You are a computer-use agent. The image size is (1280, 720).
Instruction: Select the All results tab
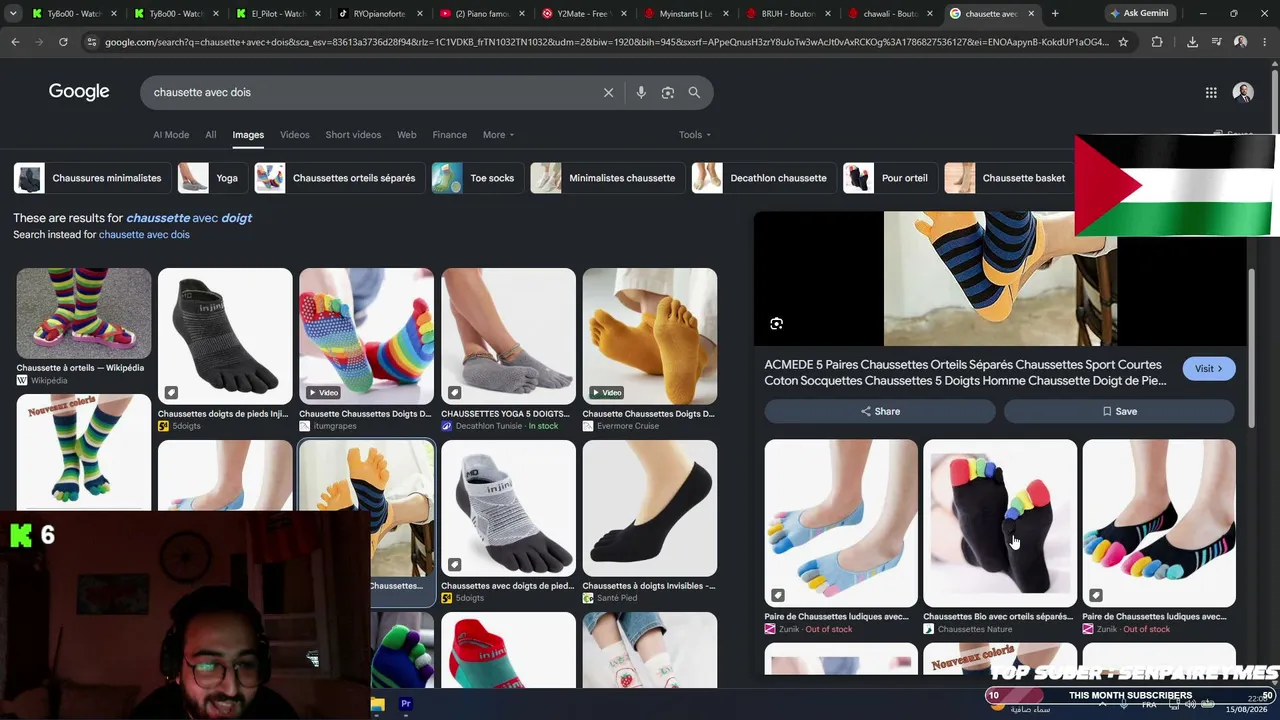click(211, 135)
